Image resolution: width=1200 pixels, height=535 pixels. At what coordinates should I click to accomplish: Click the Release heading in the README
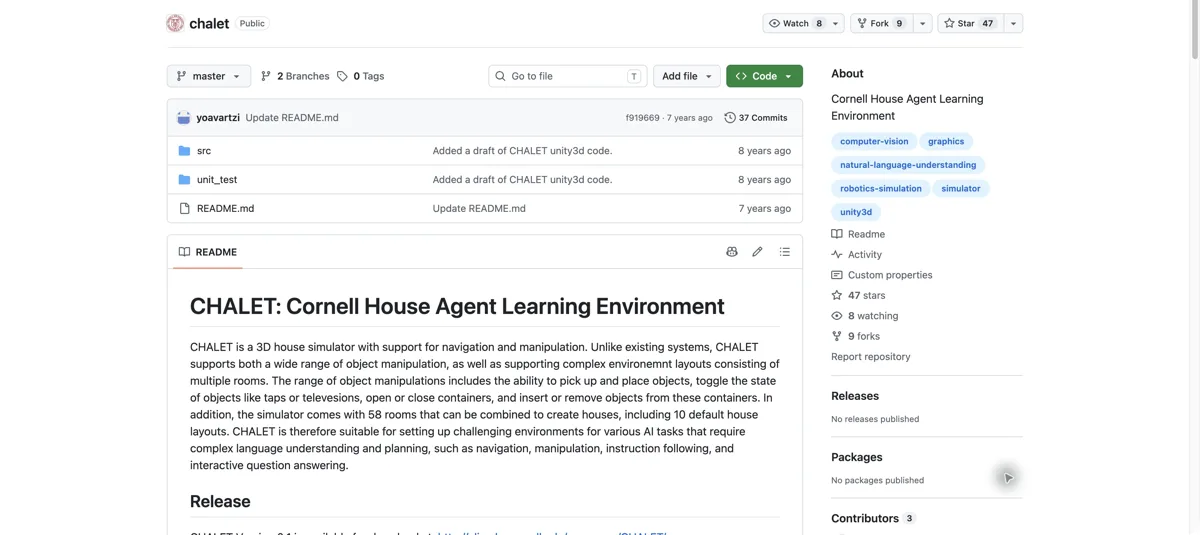220,501
